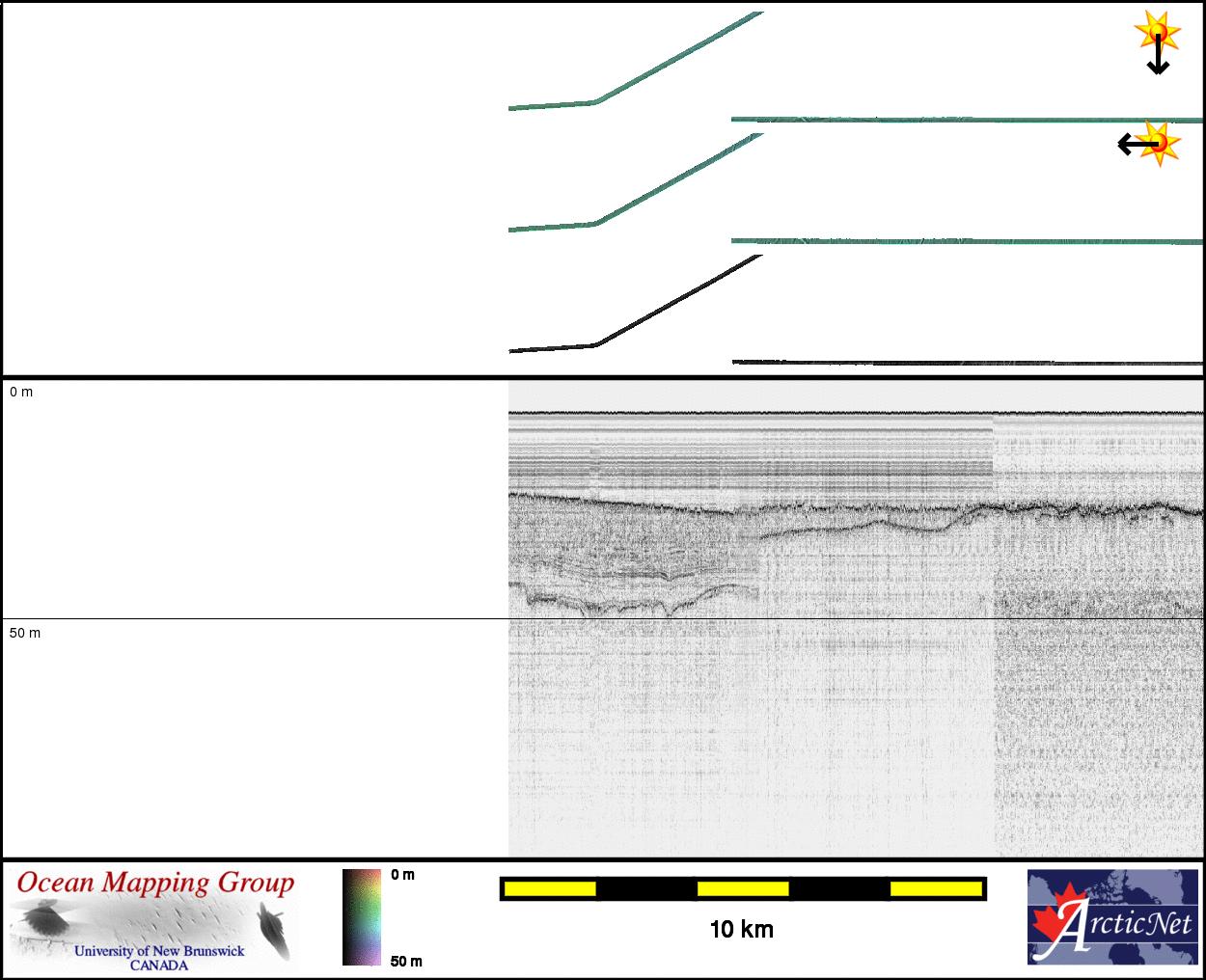The image size is (1206, 980).
Task: Click the leftmost yellow scale bar segment
Action: point(550,888)
